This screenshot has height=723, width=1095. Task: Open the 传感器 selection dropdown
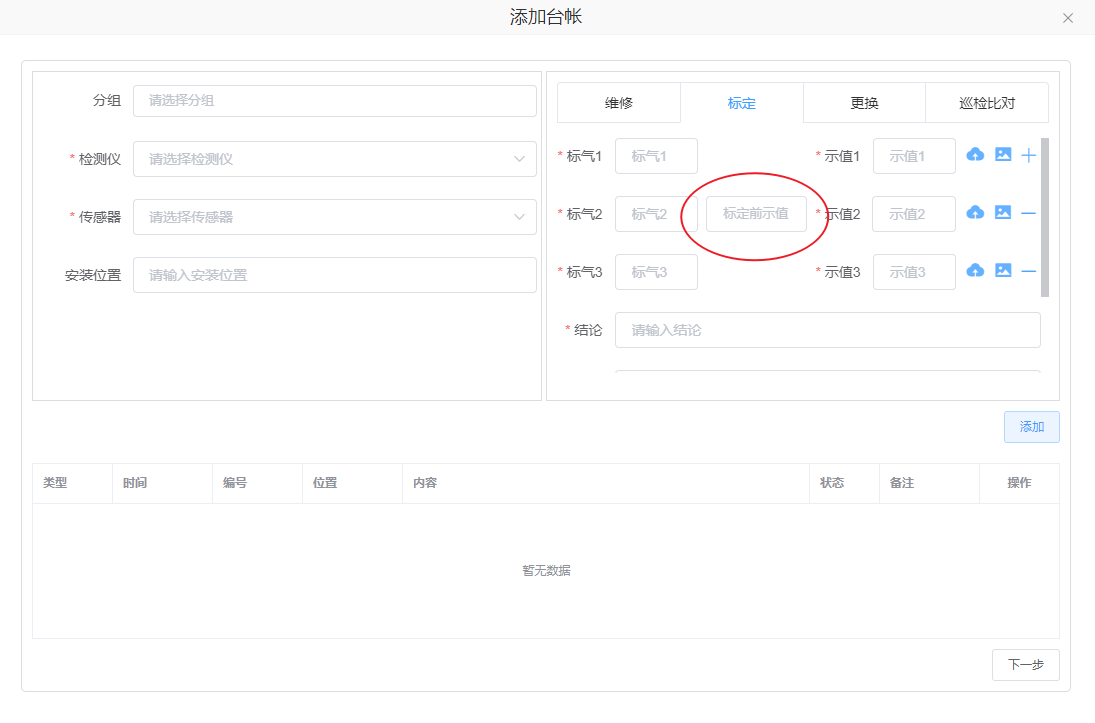(334, 217)
